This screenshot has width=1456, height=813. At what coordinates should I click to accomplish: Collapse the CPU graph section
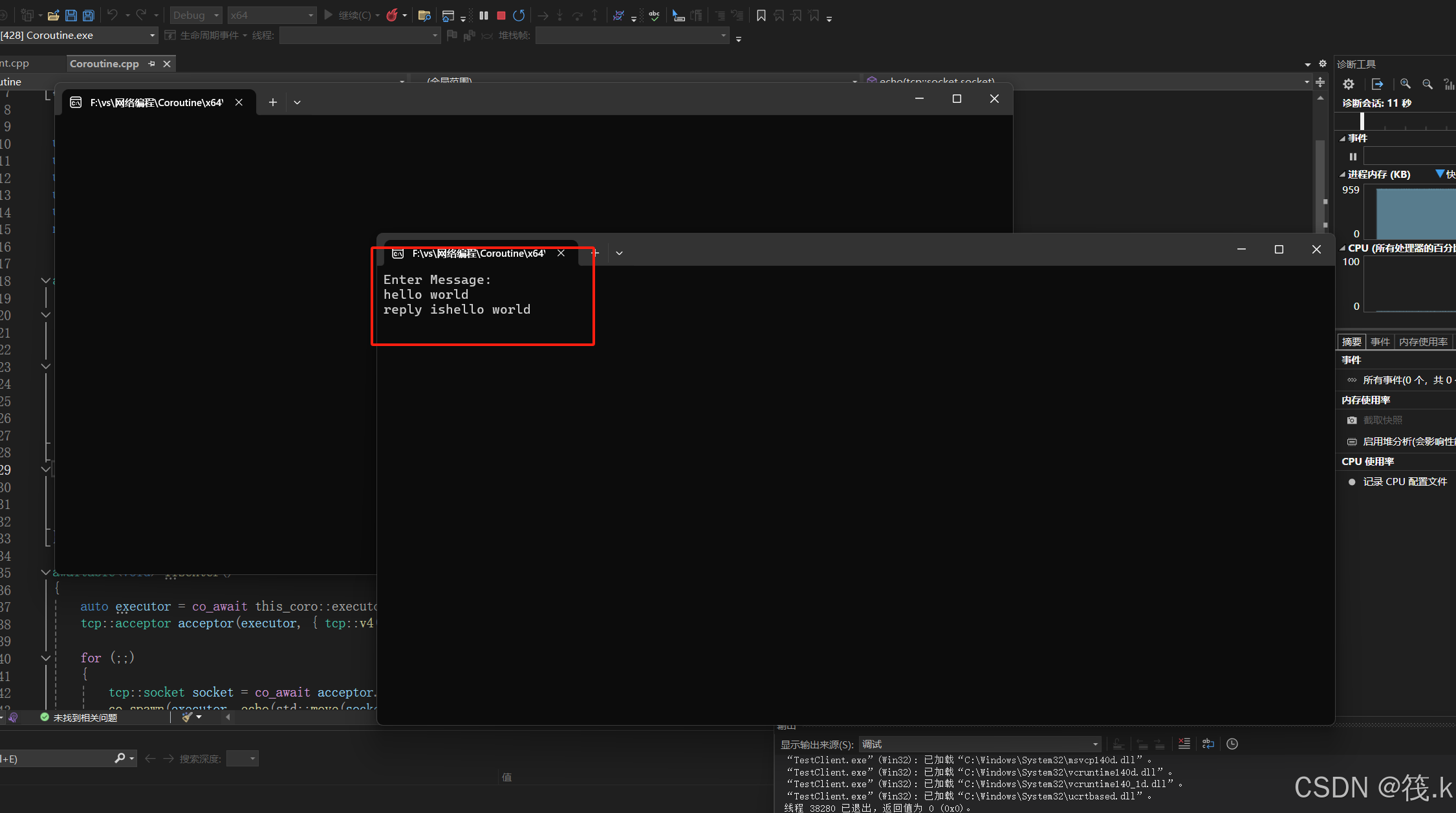pyautogui.click(x=1342, y=248)
